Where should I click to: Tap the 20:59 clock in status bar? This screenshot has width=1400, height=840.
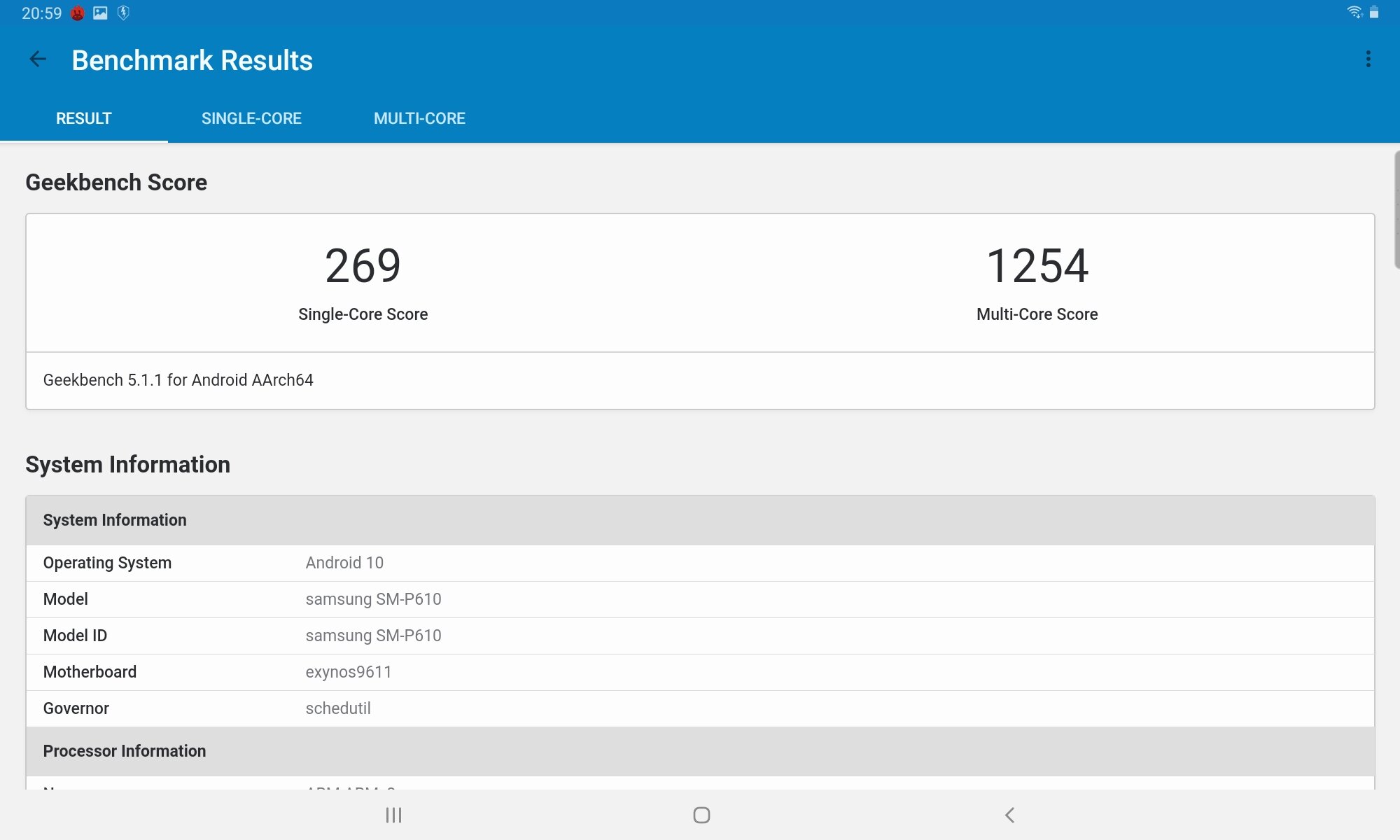click(41, 13)
